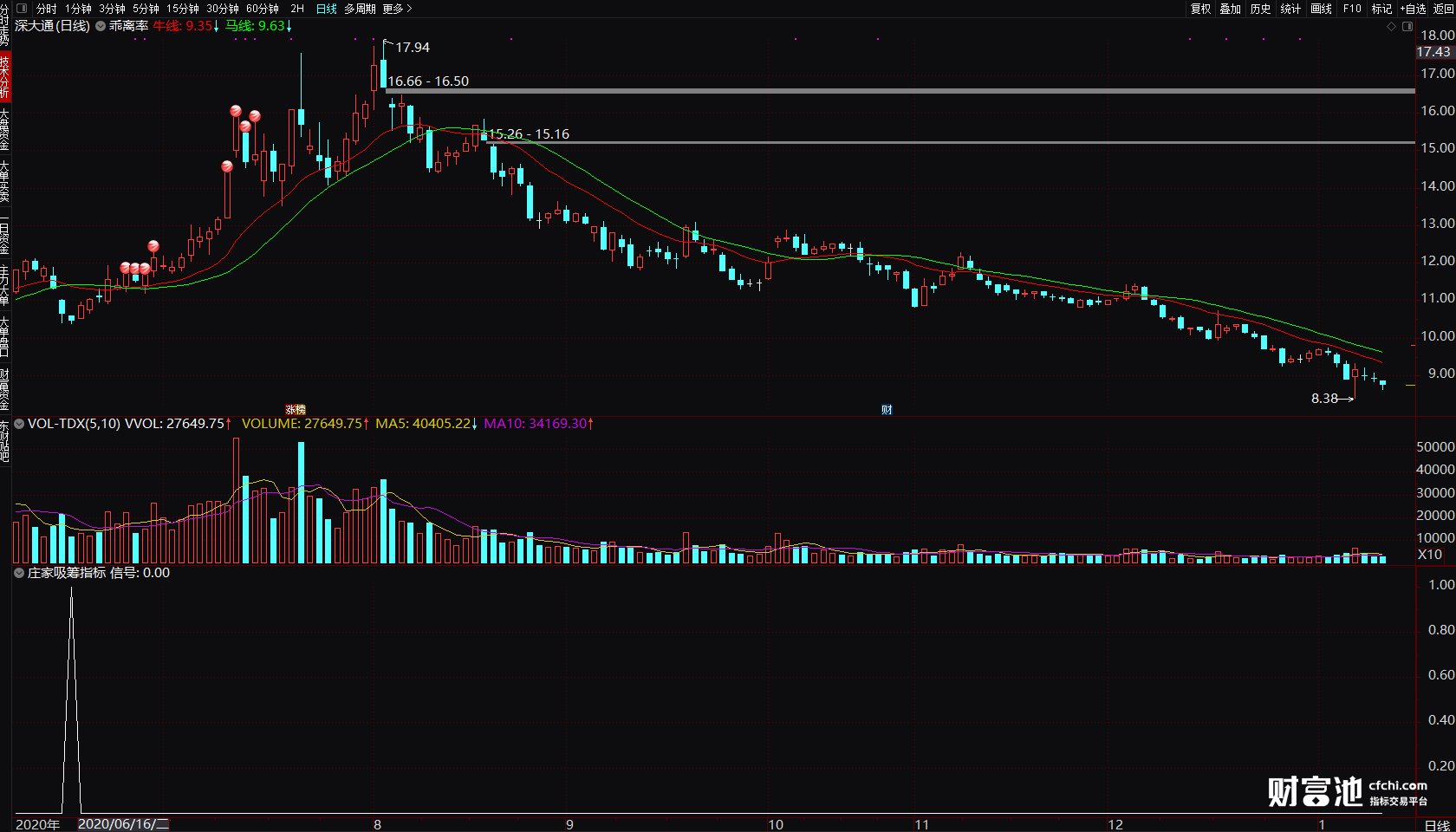Switch to 1分钟 timeframe
1456x832 pixels.
(78, 9)
